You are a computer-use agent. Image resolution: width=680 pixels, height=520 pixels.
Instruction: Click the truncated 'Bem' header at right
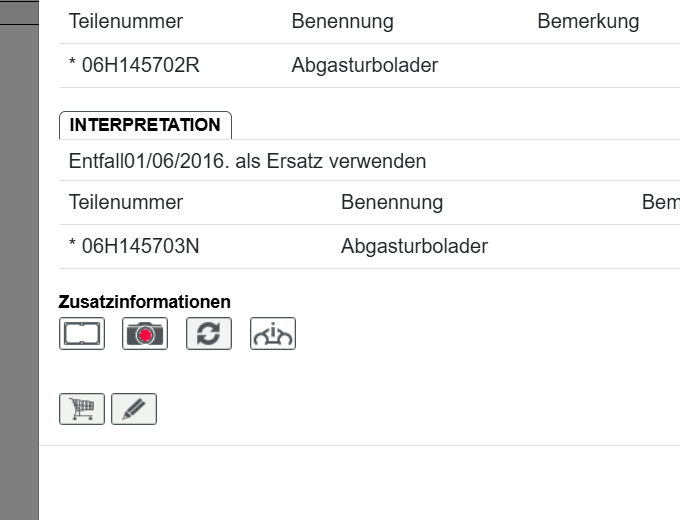click(660, 202)
